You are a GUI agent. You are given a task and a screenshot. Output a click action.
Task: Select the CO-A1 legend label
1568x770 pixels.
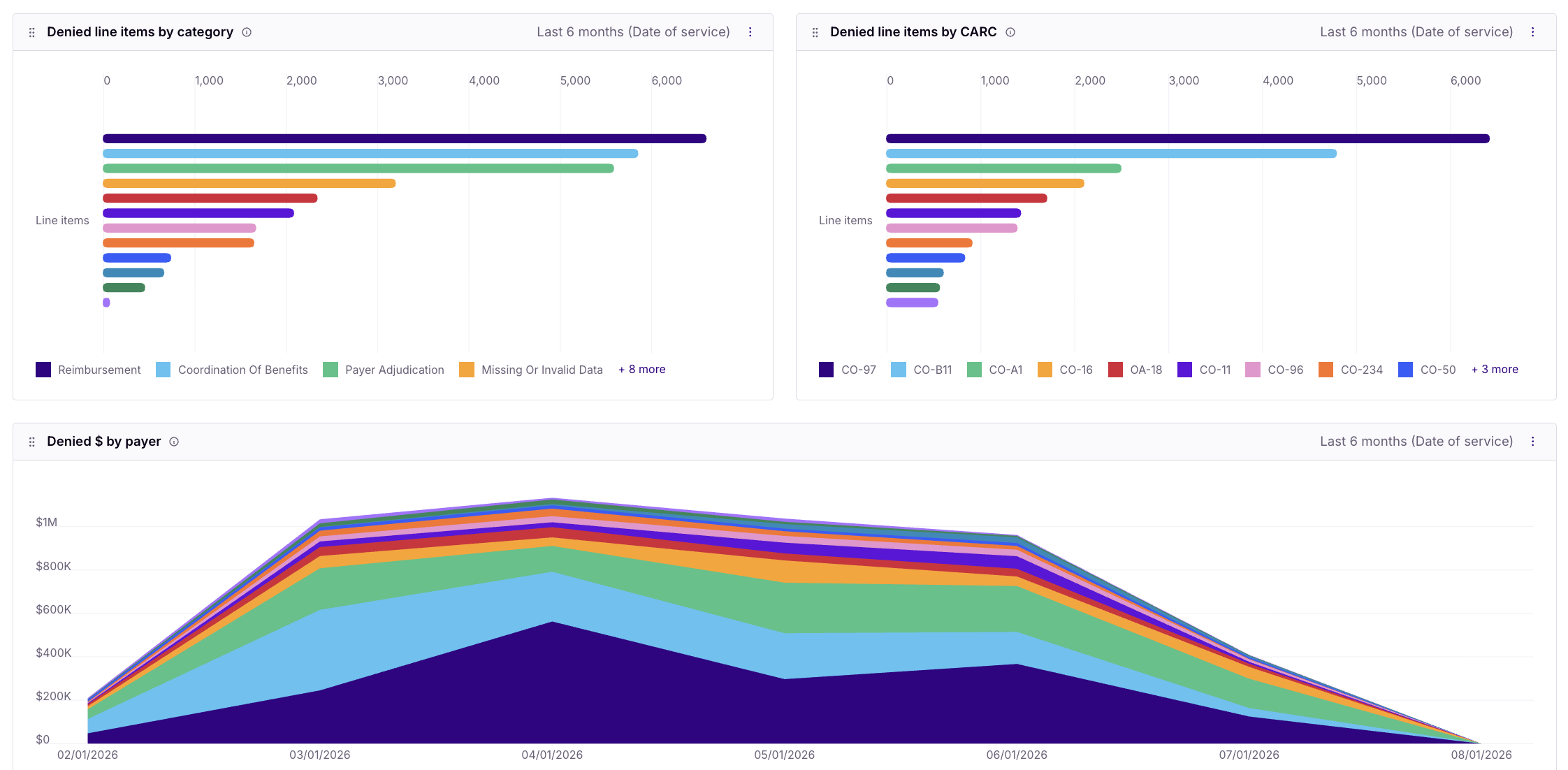click(1006, 370)
